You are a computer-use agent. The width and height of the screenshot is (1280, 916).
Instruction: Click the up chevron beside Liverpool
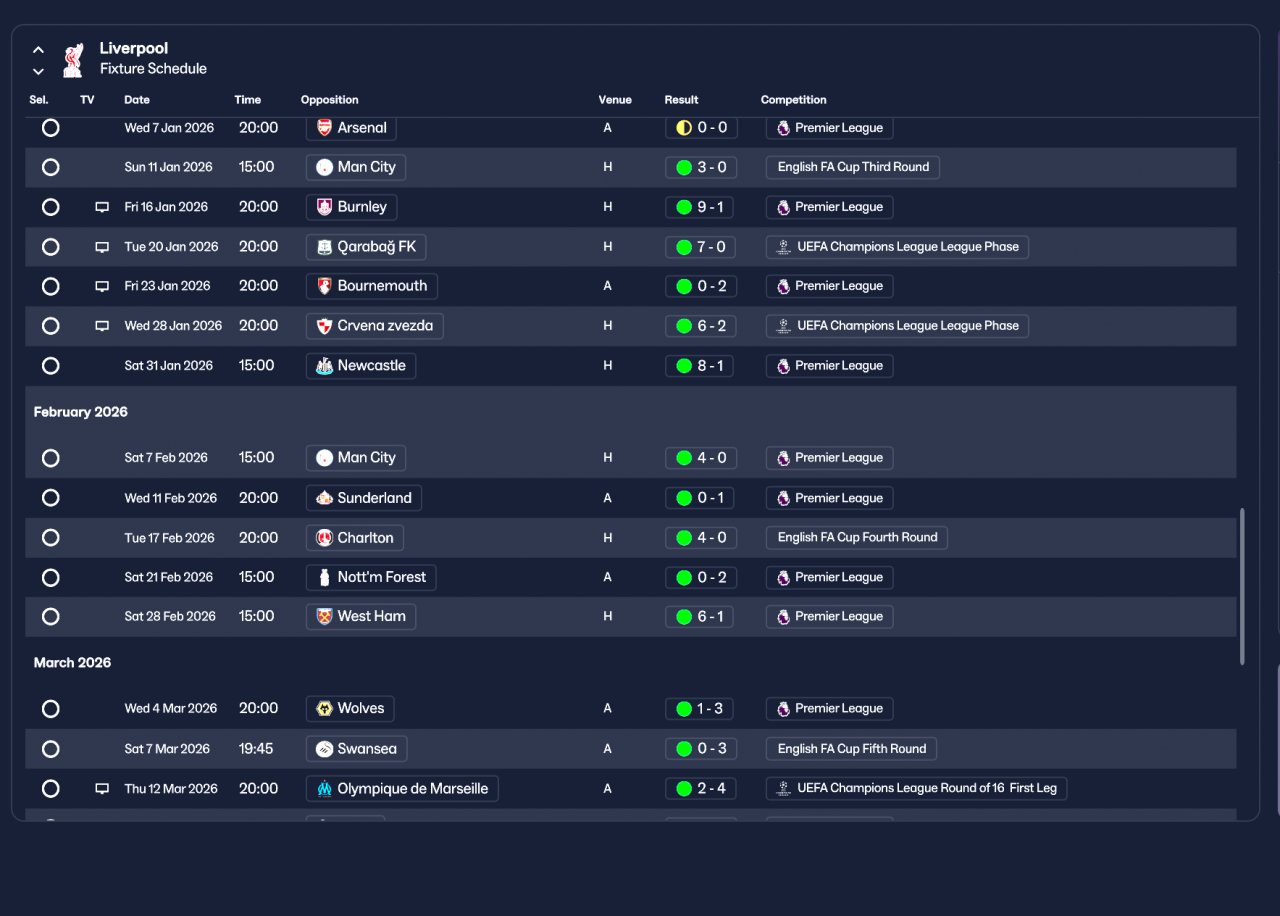pyautogui.click(x=38, y=49)
